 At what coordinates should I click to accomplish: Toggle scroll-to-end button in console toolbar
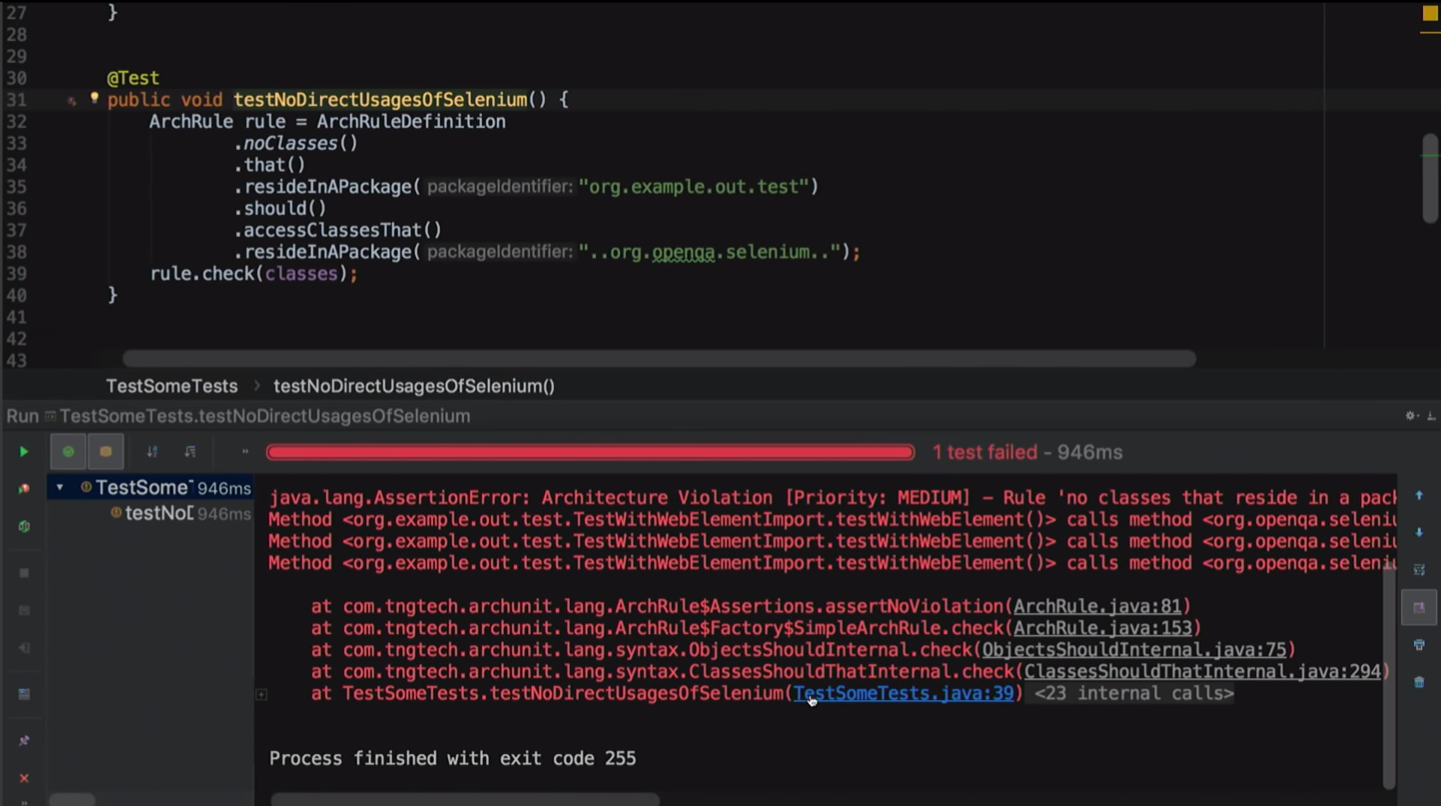tap(1419, 607)
